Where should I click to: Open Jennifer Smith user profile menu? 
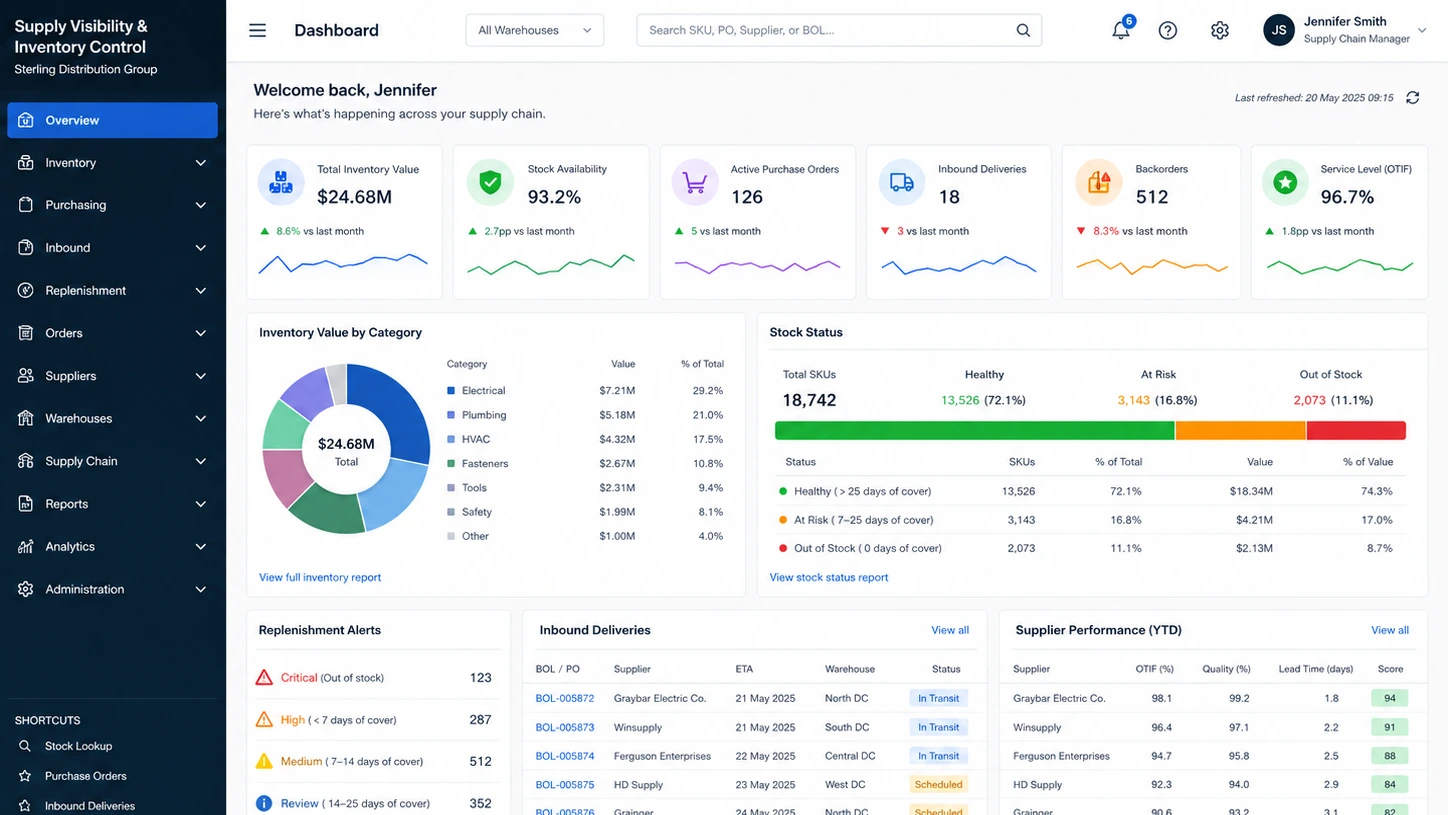tap(1346, 30)
